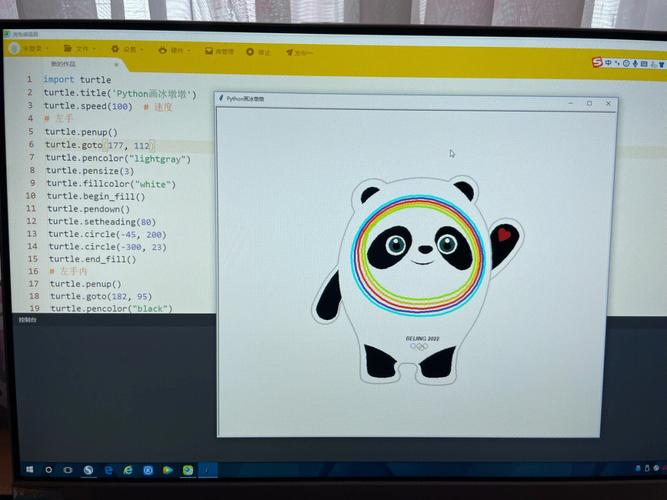Click the shirt skin icon on the Sogou bar

point(662,65)
